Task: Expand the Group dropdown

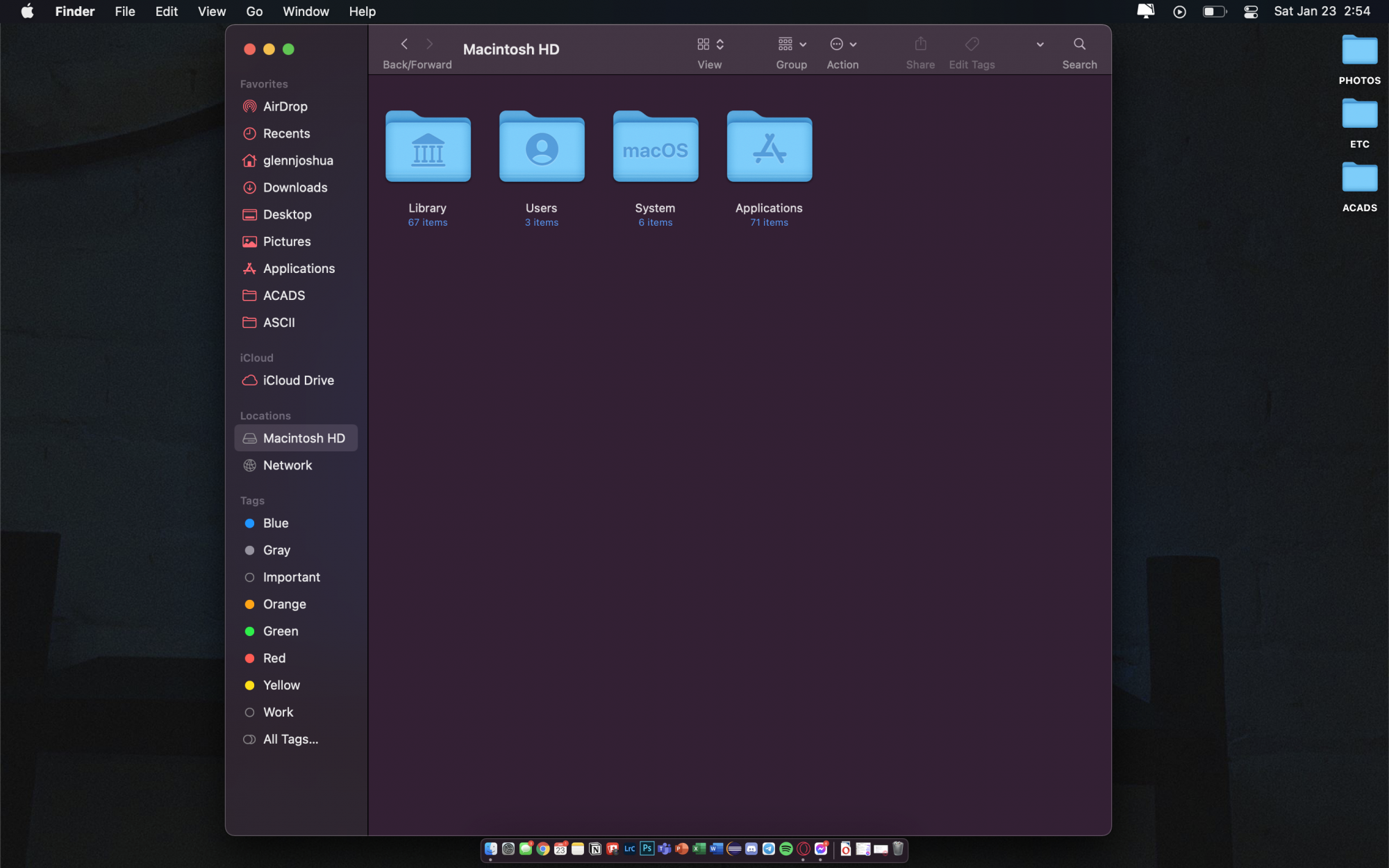Action: click(792, 44)
